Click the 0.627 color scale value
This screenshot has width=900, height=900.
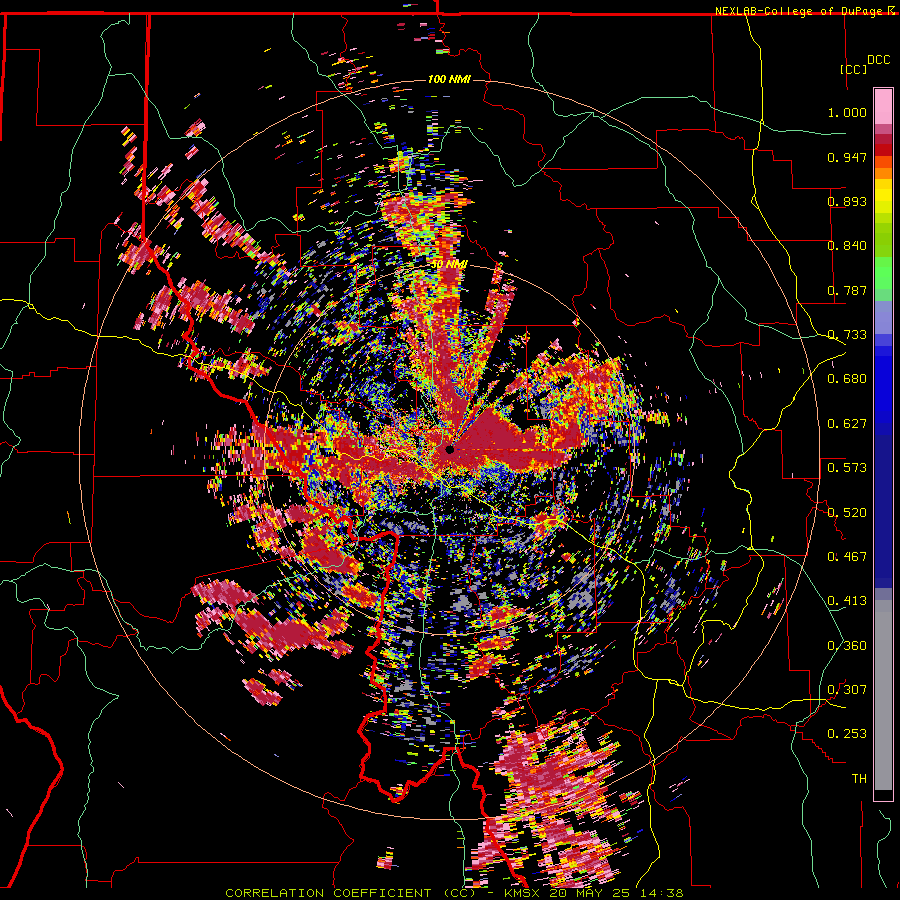pyautogui.click(x=847, y=424)
